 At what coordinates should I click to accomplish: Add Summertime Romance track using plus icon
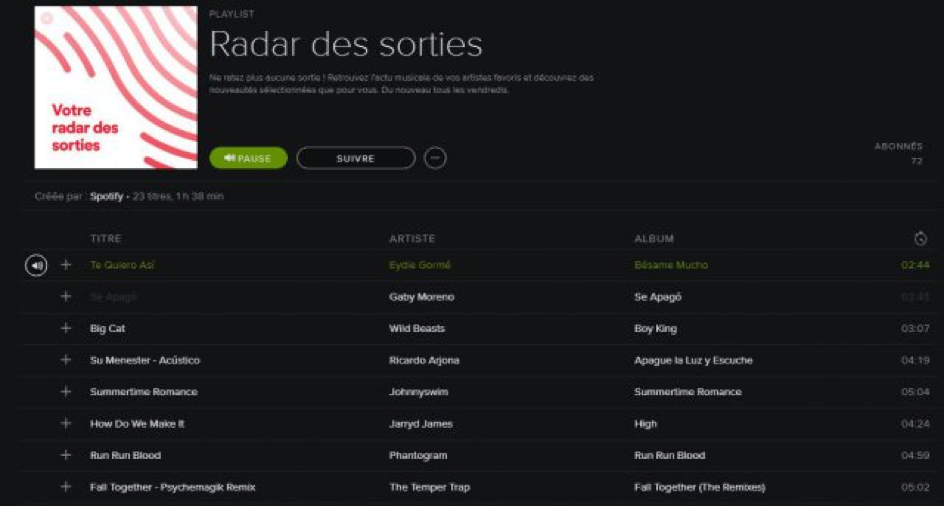pyautogui.click(x=66, y=392)
